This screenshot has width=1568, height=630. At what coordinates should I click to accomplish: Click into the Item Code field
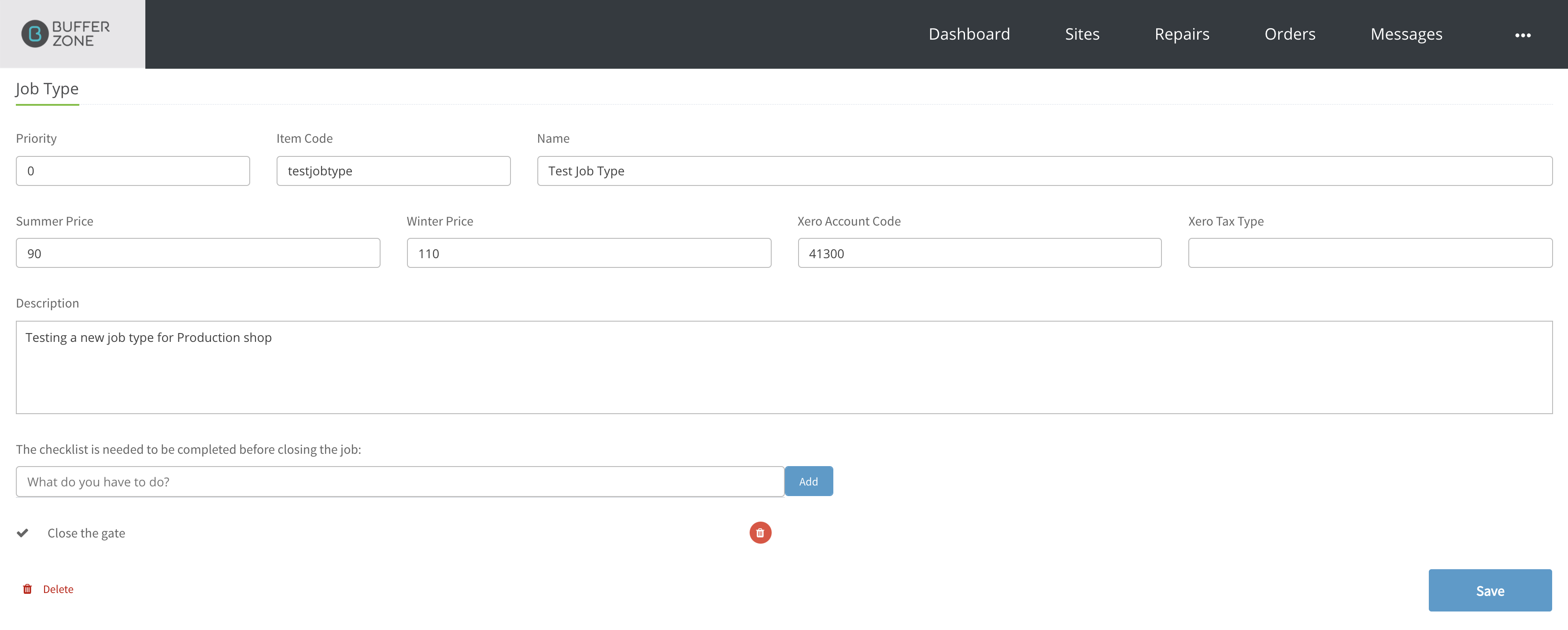click(393, 171)
